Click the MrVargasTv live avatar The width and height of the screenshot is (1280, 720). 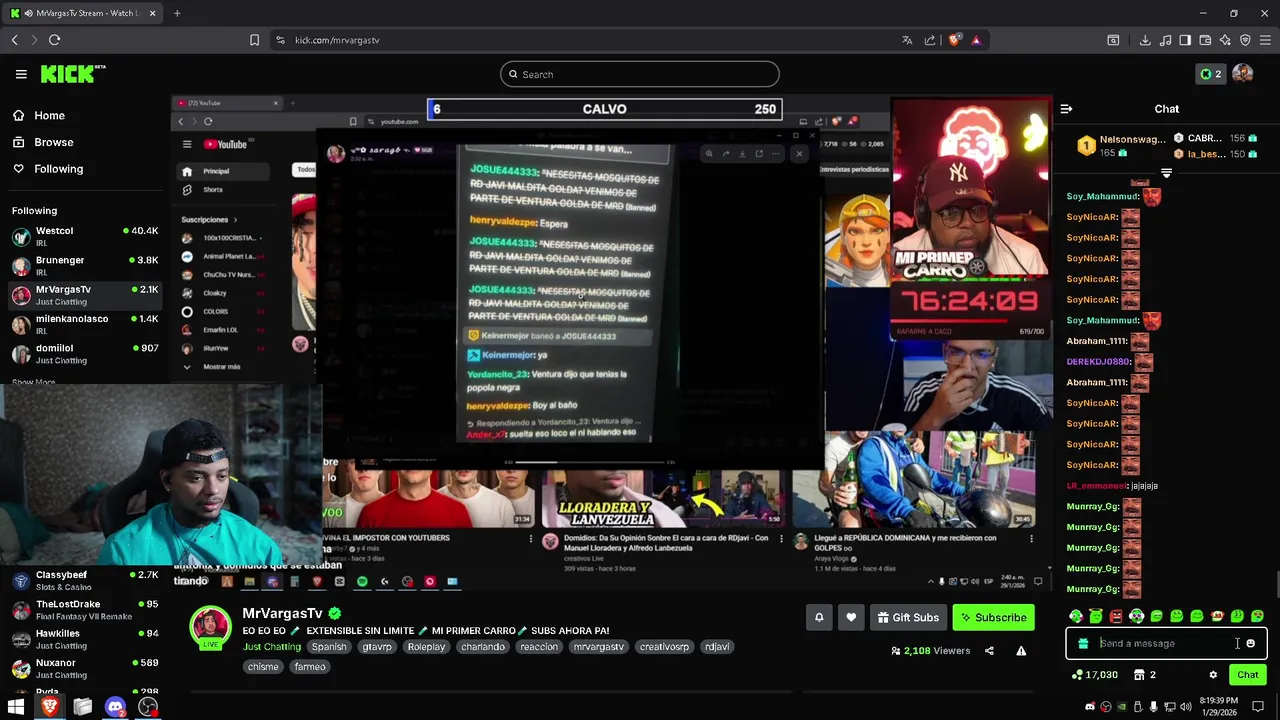tap(211, 627)
